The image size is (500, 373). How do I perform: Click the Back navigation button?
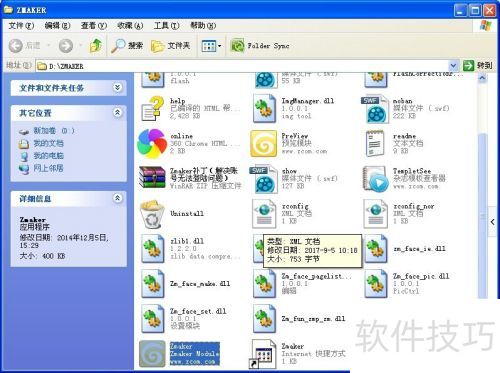(x=24, y=46)
